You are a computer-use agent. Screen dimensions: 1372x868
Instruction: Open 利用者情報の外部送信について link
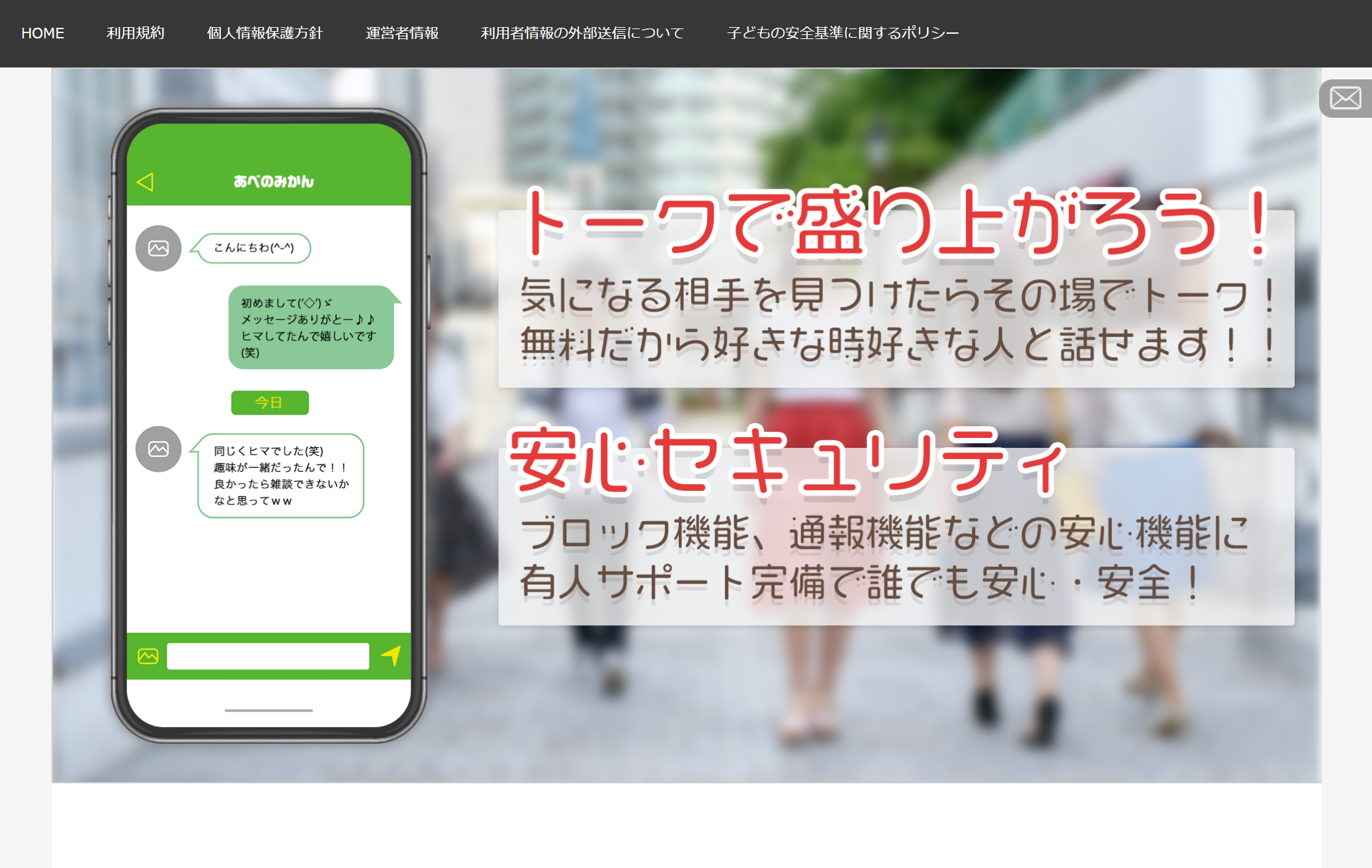pos(582,33)
